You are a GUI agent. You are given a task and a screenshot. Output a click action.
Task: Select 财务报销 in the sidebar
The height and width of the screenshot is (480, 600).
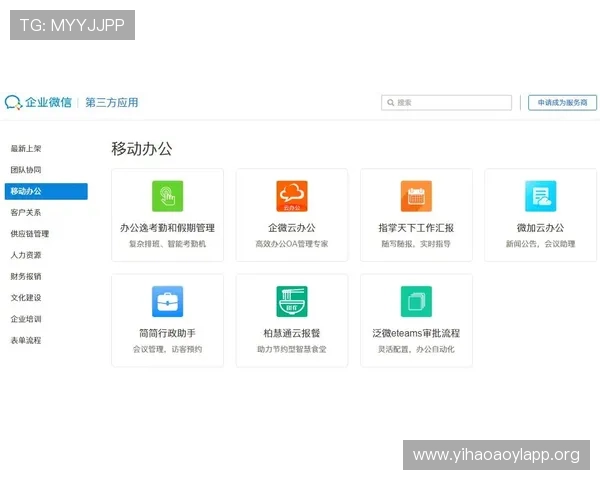tap(26, 276)
